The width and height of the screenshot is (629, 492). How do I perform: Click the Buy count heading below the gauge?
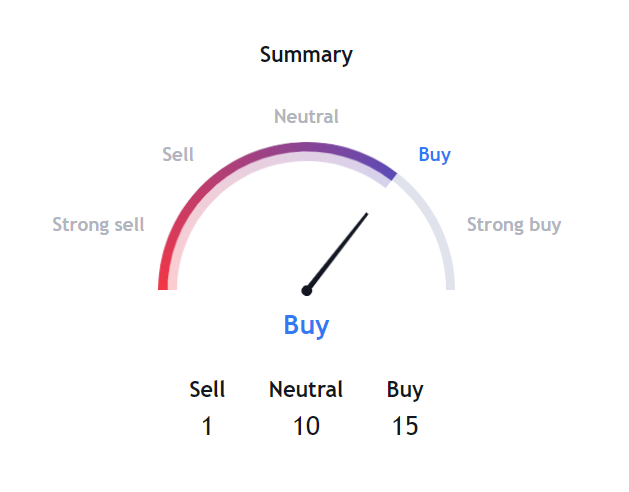coord(405,390)
